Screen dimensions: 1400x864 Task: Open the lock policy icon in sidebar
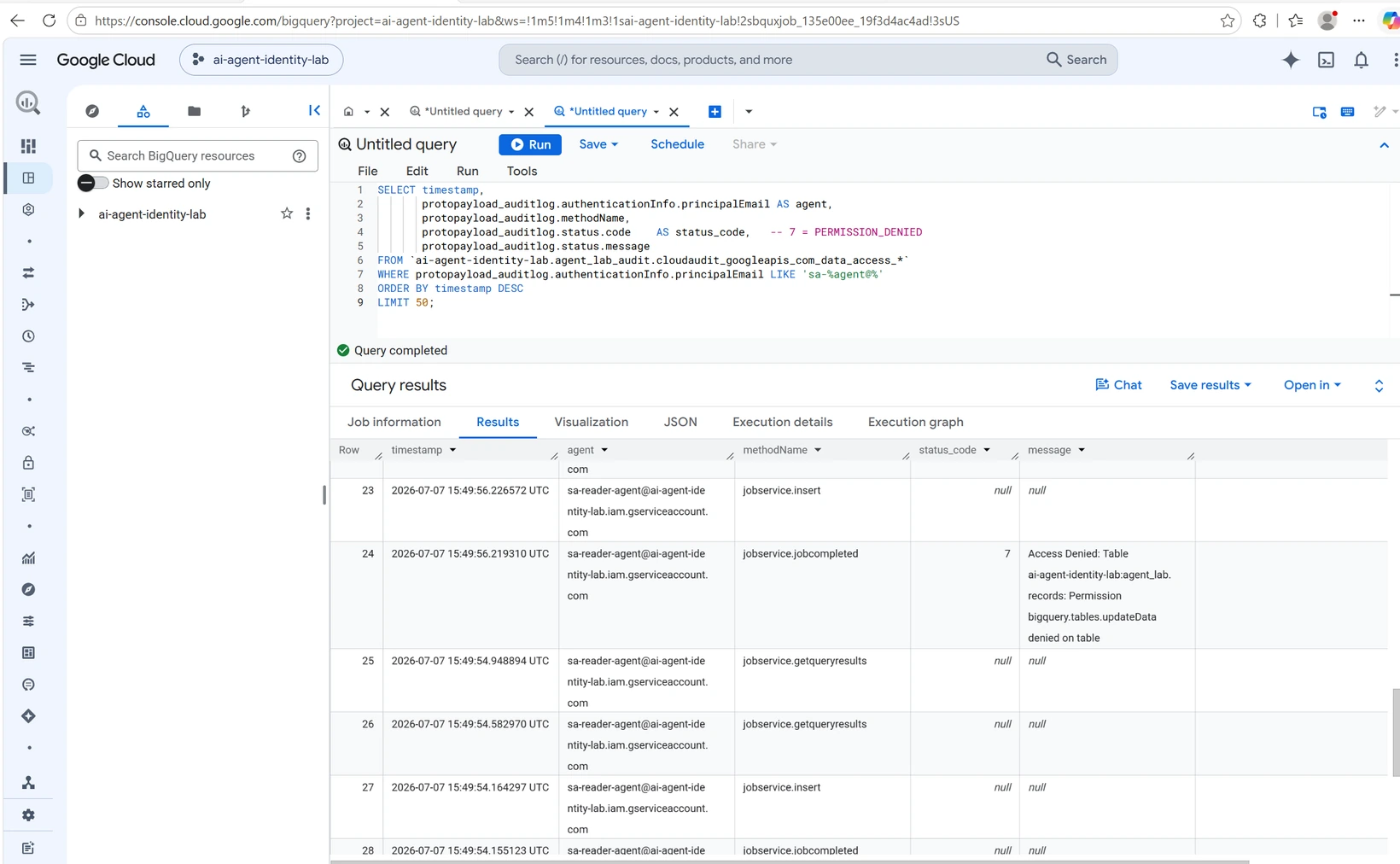click(28, 463)
